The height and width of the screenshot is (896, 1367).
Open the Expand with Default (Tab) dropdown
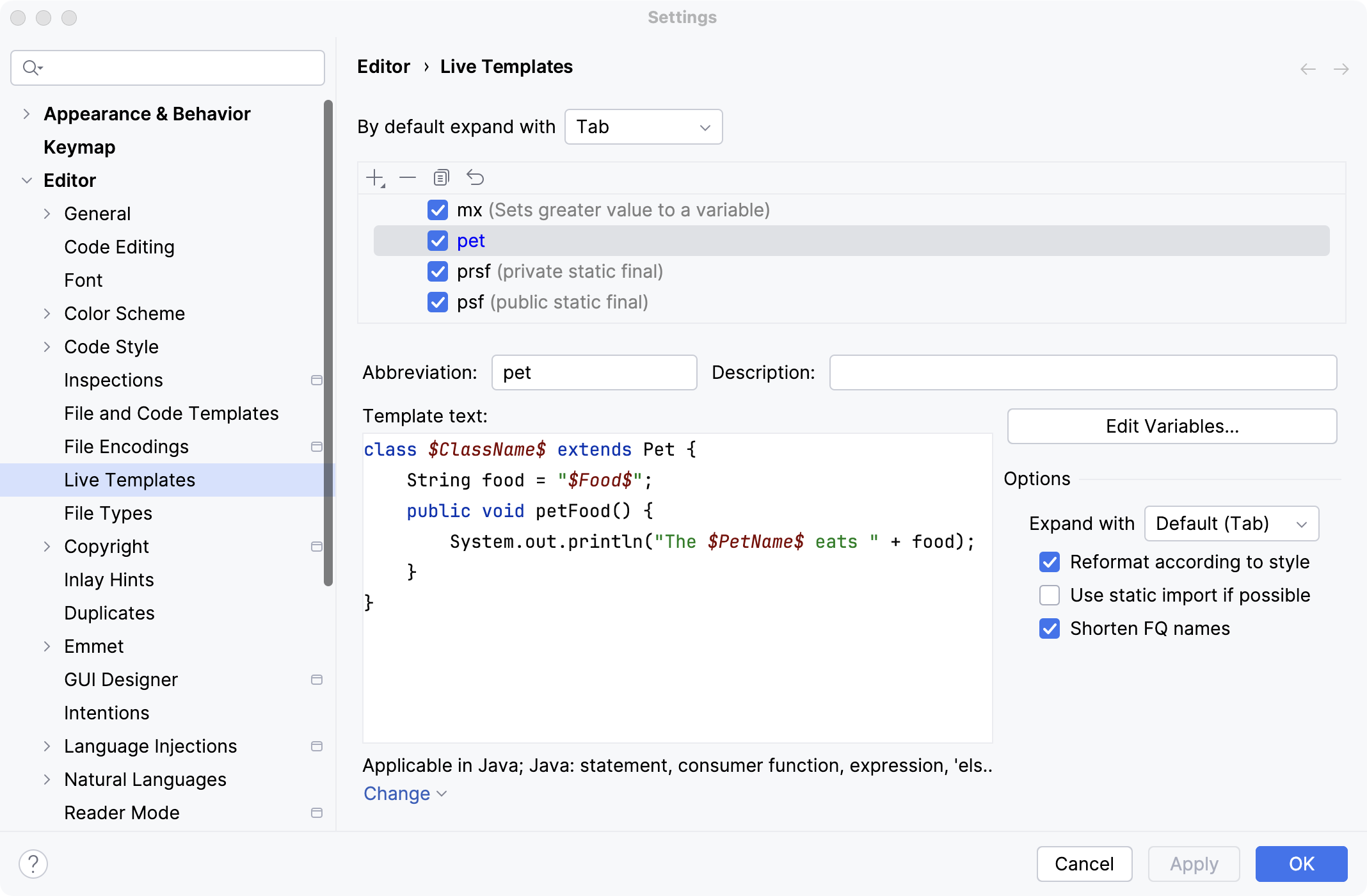pyautogui.click(x=1231, y=524)
